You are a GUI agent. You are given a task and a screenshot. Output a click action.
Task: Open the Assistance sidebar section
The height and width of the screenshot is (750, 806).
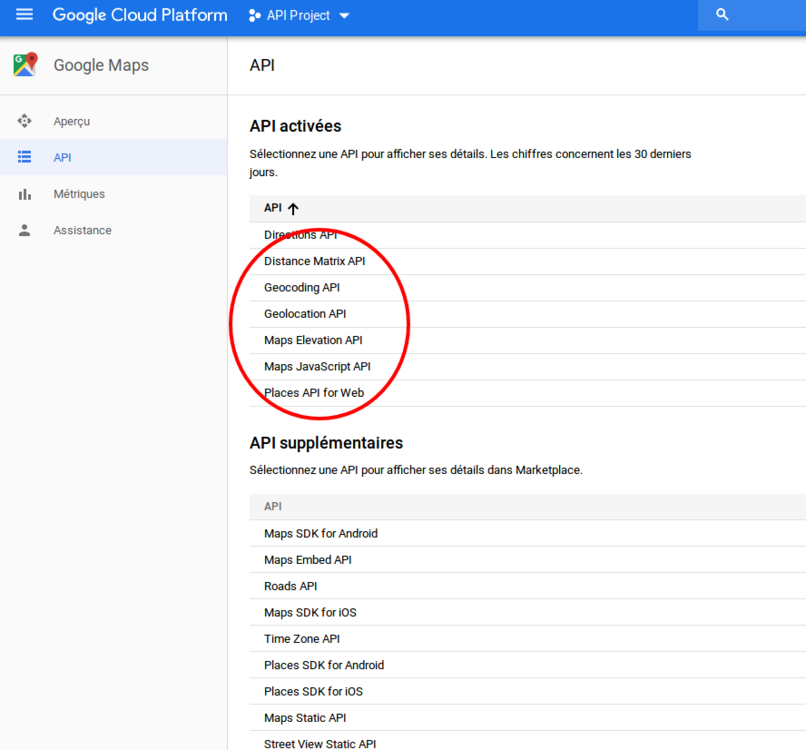click(x=81, y=230)
